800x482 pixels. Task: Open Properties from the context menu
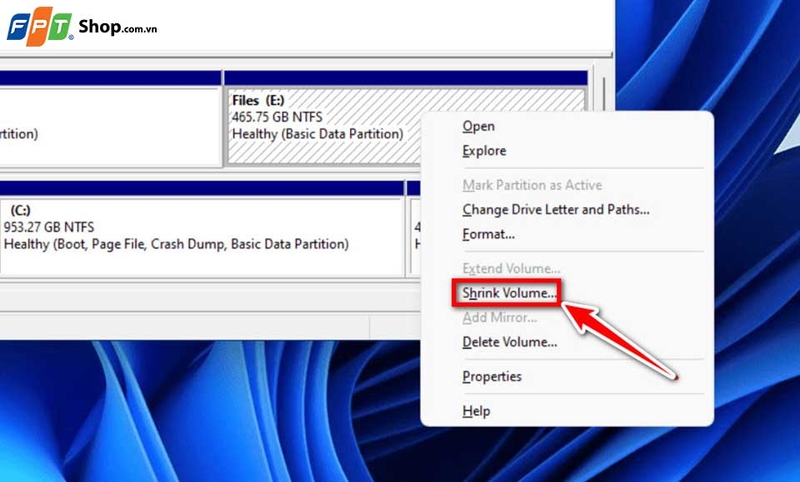pos(492,376)
